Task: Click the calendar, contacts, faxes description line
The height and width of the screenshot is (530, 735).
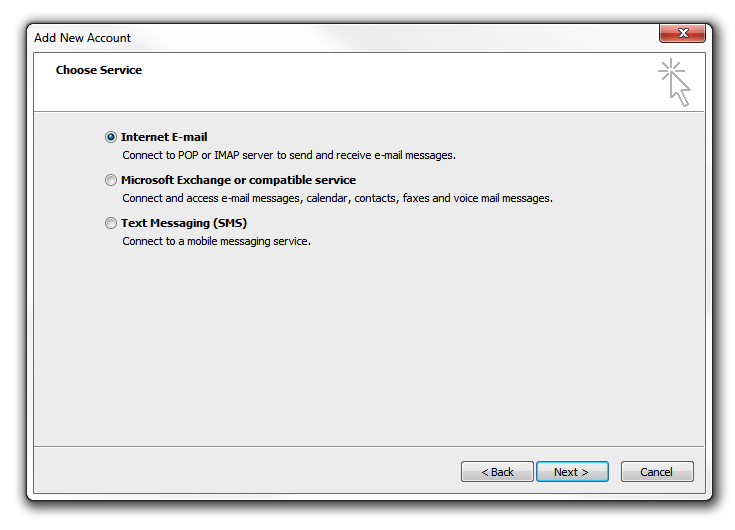Action: coord(338,198)
